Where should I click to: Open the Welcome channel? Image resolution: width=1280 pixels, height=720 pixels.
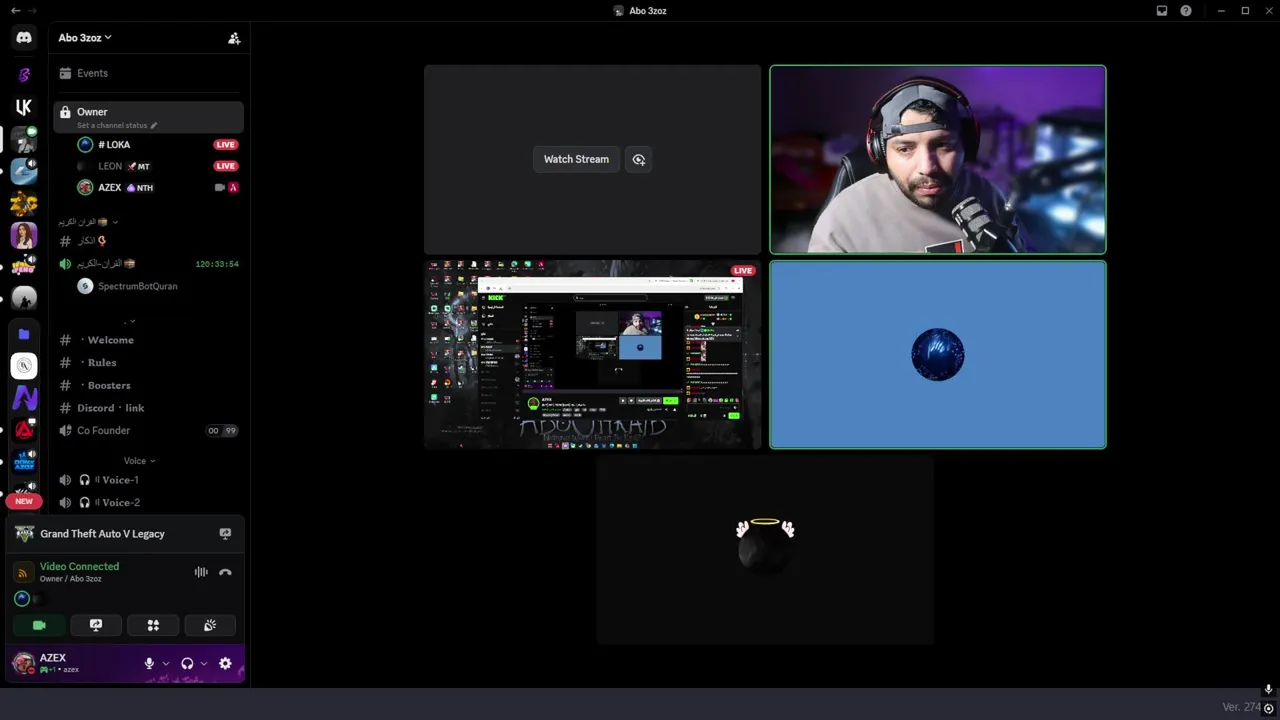148,340
